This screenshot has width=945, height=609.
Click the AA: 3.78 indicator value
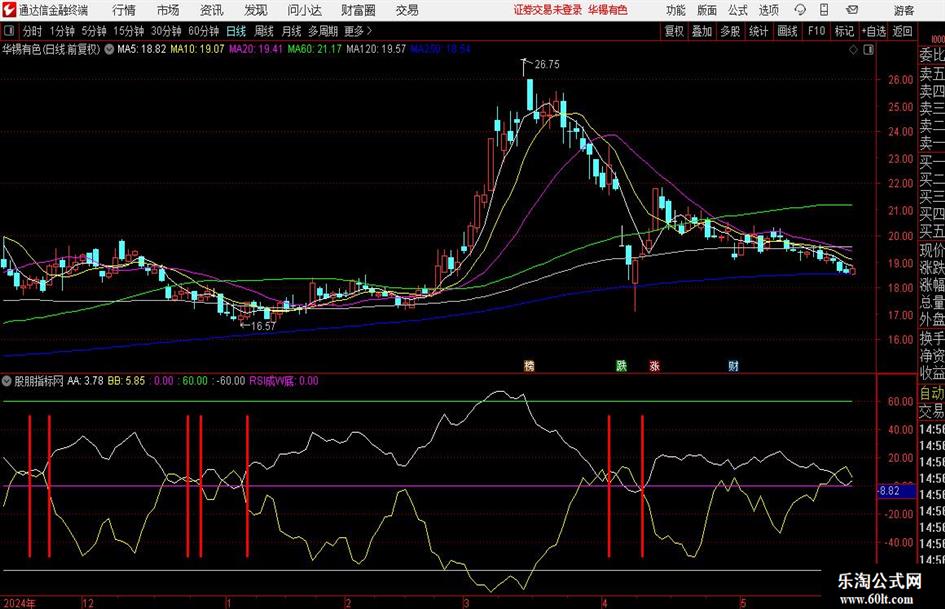(x=86, y=381)
